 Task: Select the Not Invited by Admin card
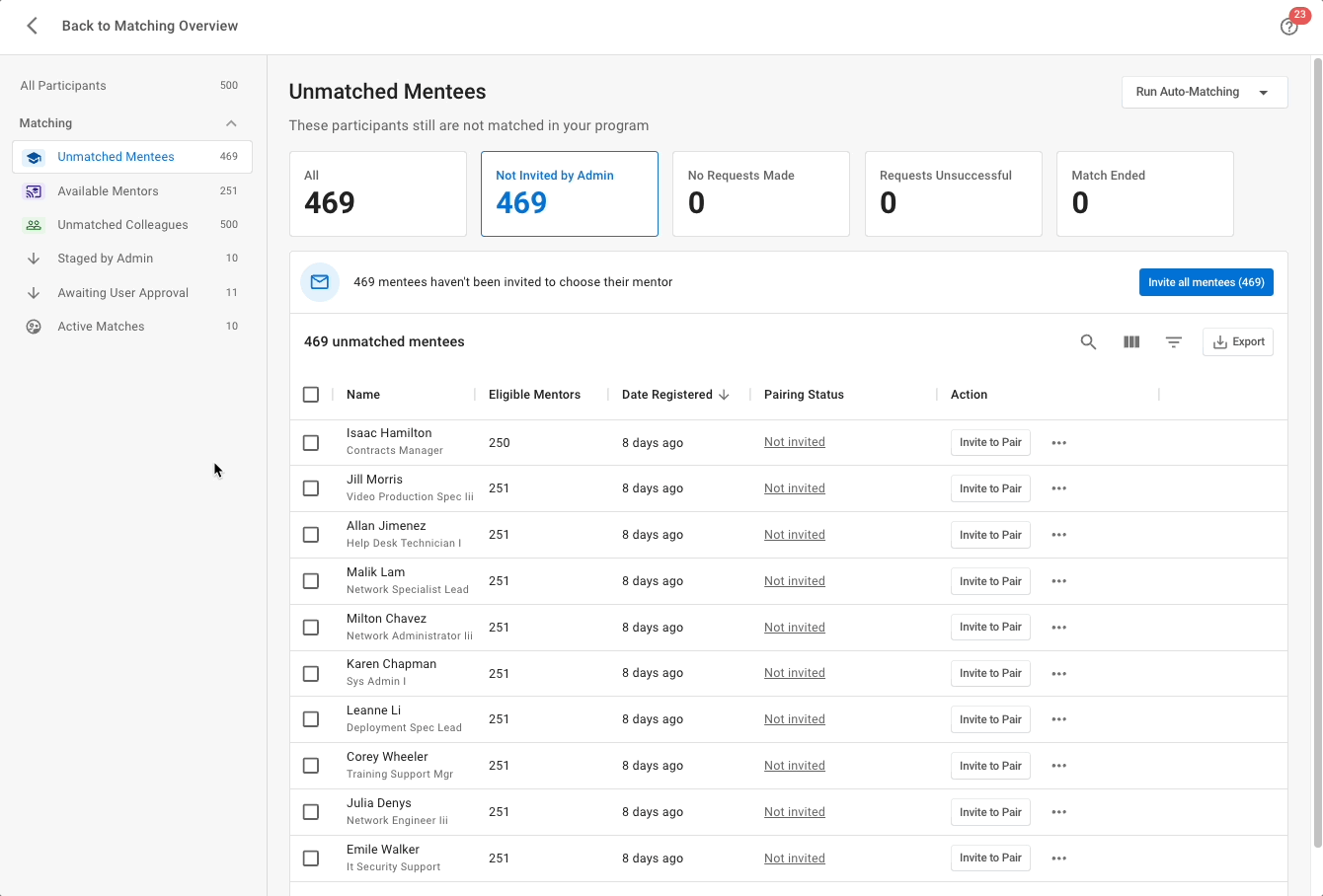[x=570, y=193]
